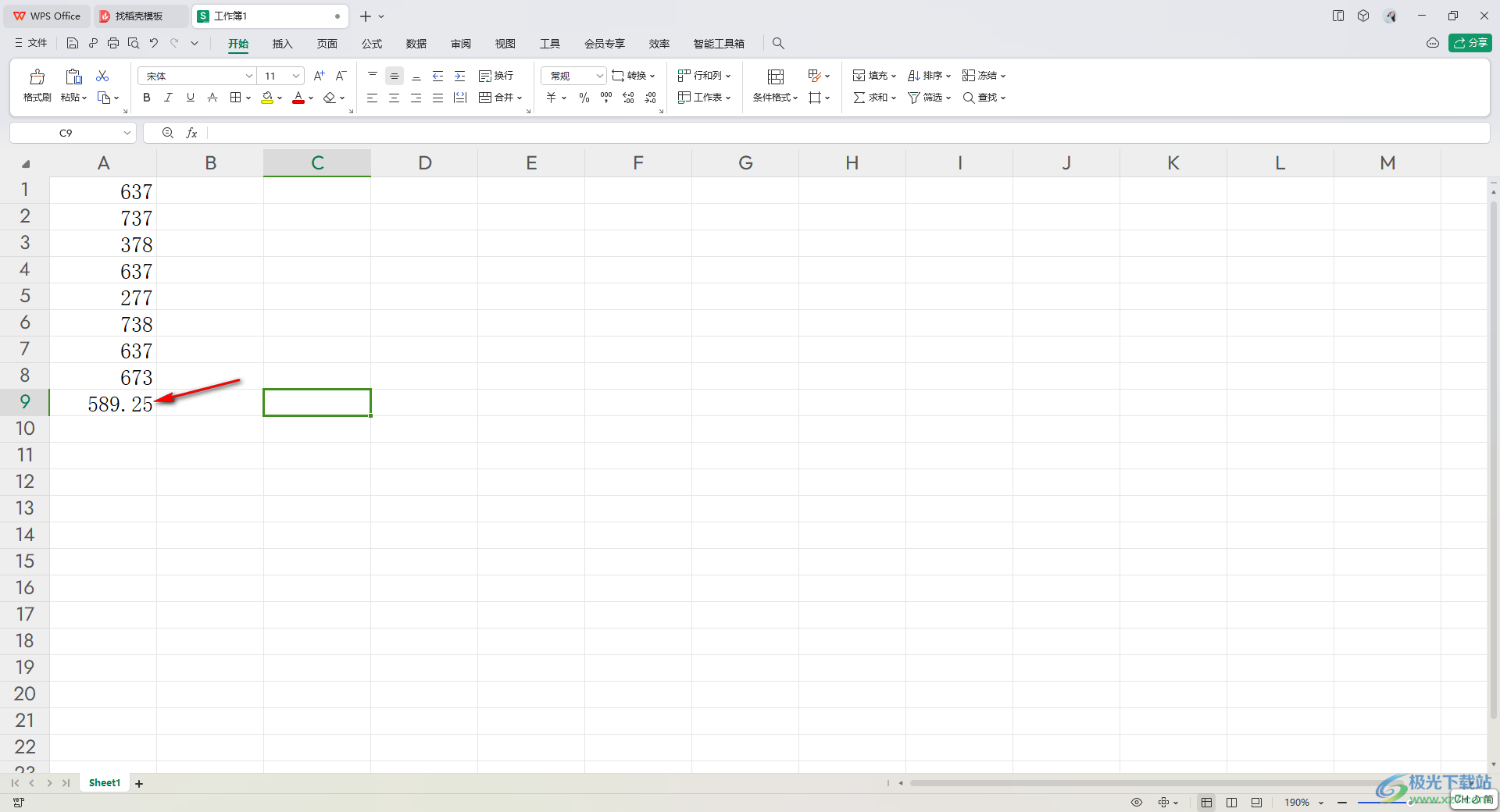The height and width of the screenshot is (812, 1500).
Task: Open the Review (审阅) tab
Action: coord(461,44)
